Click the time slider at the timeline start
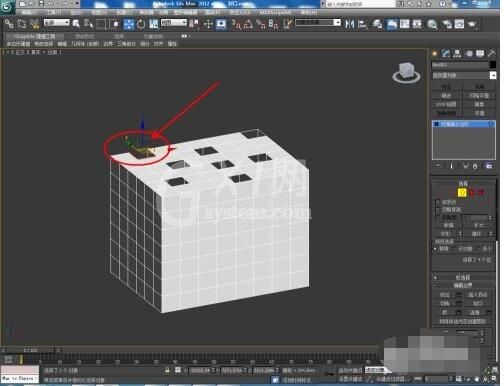Image resolution: width=504 pixels, height=386 pixels. [31, 350]
